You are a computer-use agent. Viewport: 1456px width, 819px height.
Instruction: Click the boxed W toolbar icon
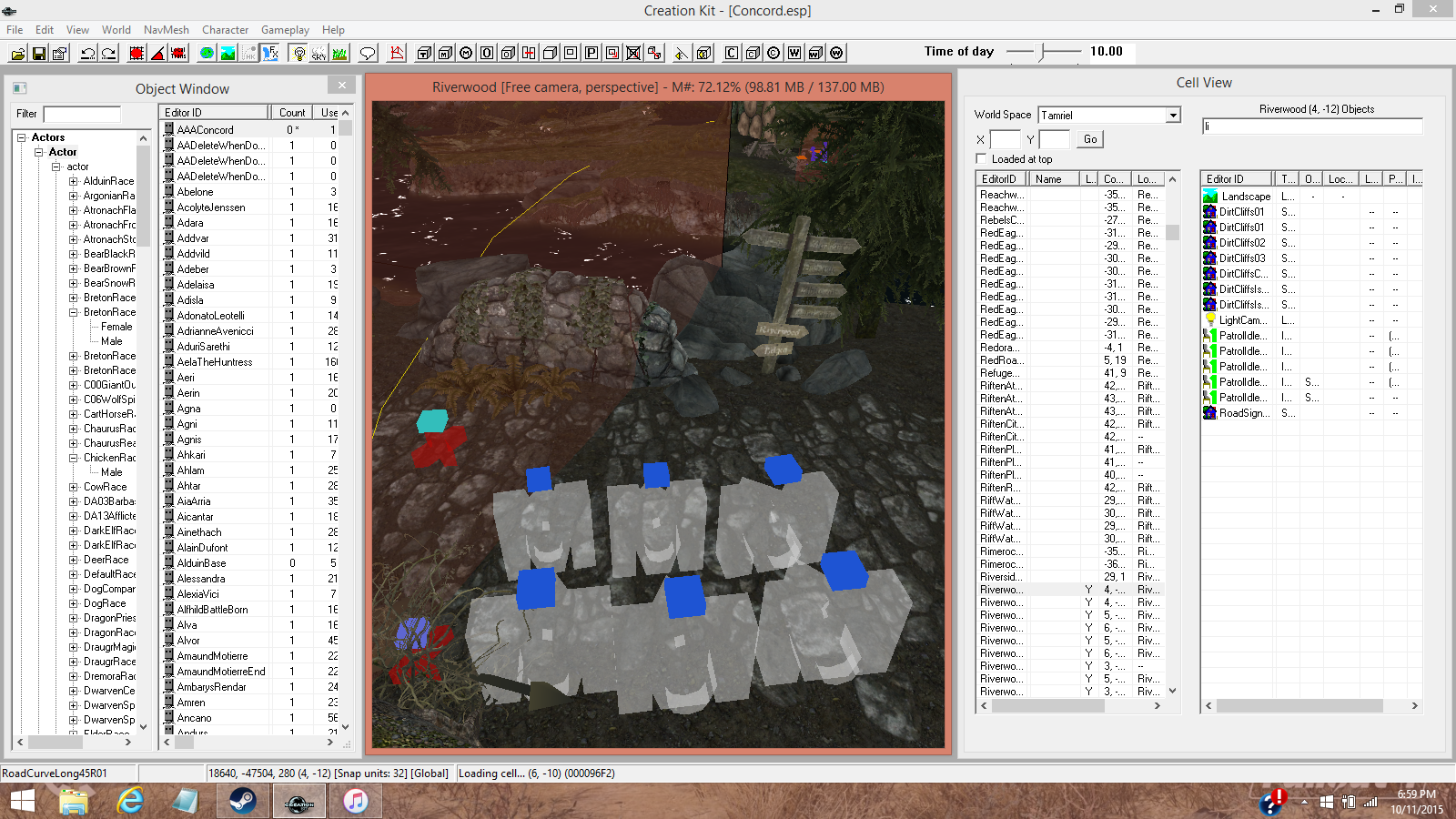pyautogui.click(x=794, y=53)
